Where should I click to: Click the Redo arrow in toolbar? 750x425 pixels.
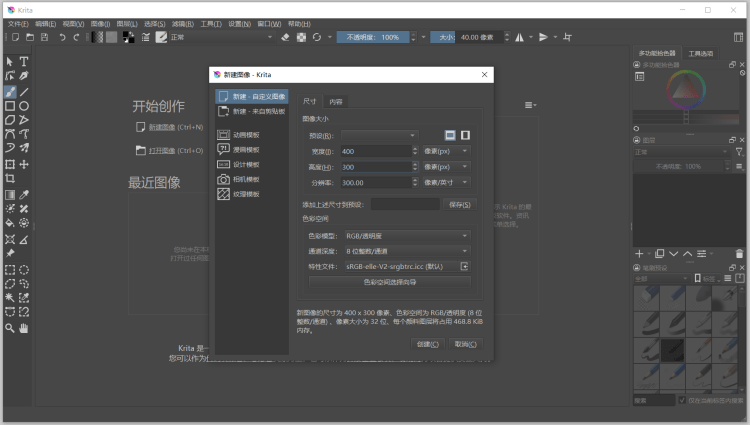pyautogui.click(x=77, y=37)
